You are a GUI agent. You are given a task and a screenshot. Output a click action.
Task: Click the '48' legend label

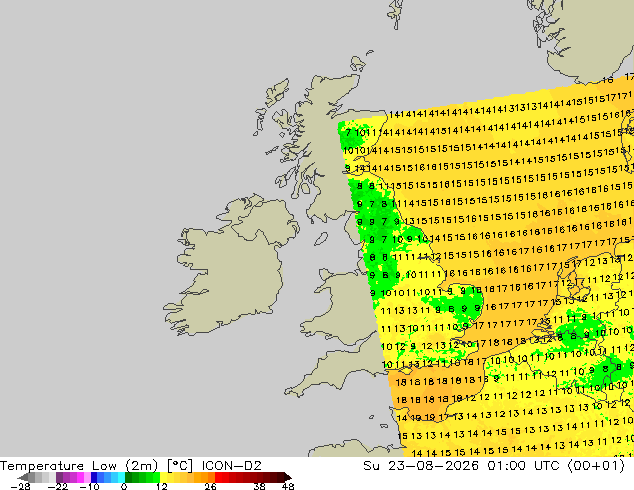click(x=288, y=486)
